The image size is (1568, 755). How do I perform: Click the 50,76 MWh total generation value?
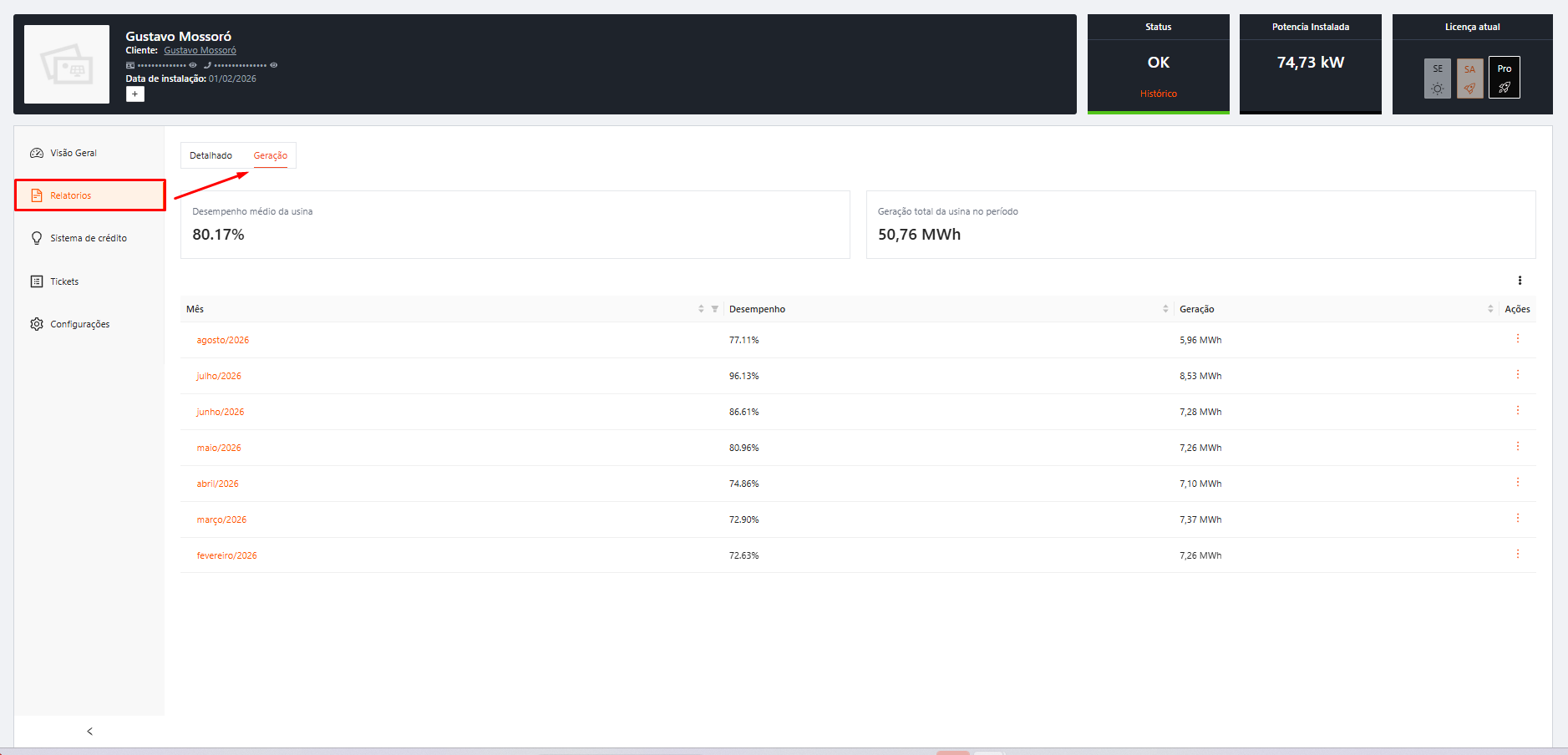(x=919, y=235)
